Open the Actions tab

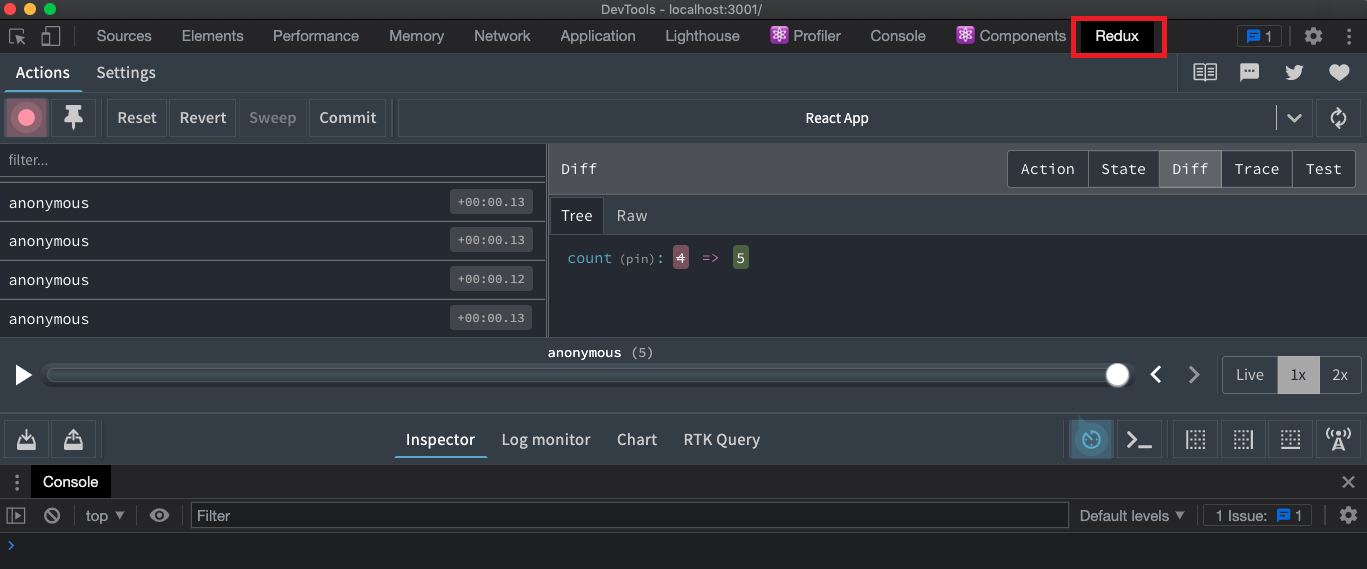pos(43,73)
